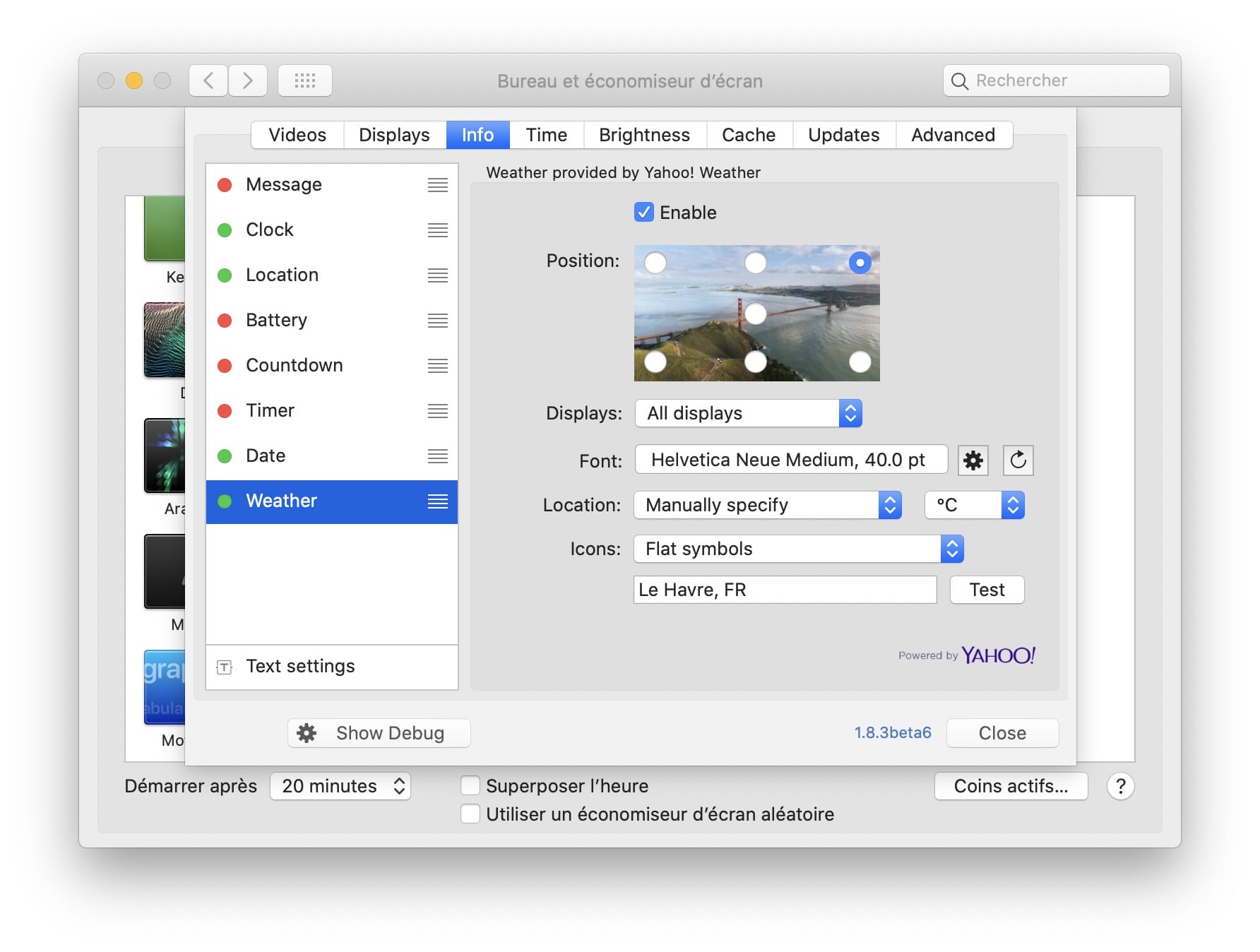
Task: Select the bottom-right position radio button
Action: (860, 362)
